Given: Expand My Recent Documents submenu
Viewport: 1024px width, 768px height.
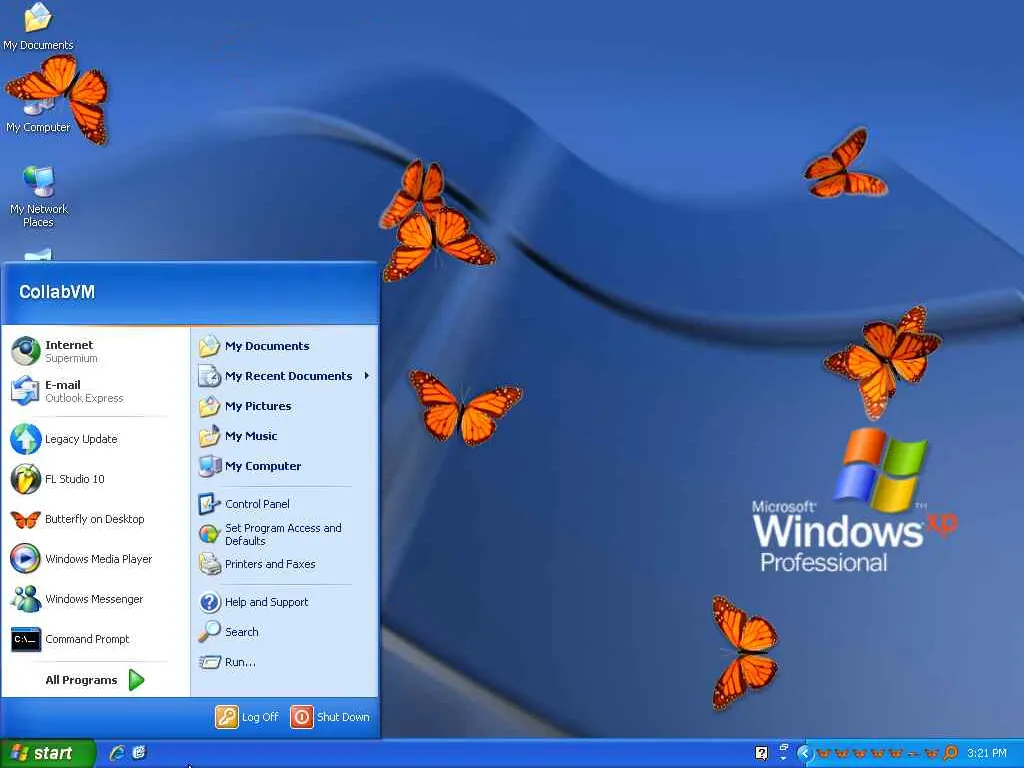Looking at the screenshot, I should pos(284,376).
